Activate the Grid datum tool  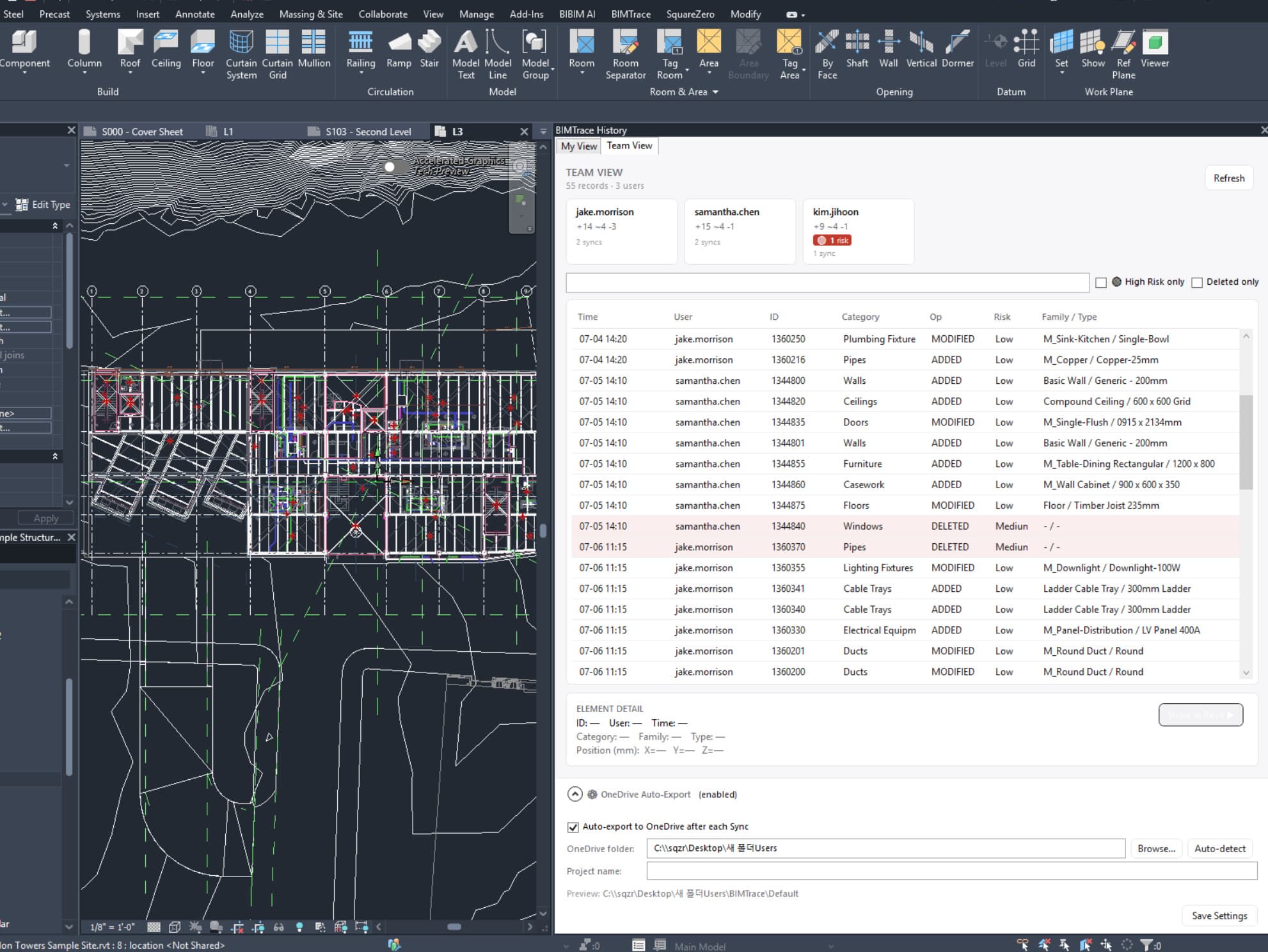(1026, 50)
